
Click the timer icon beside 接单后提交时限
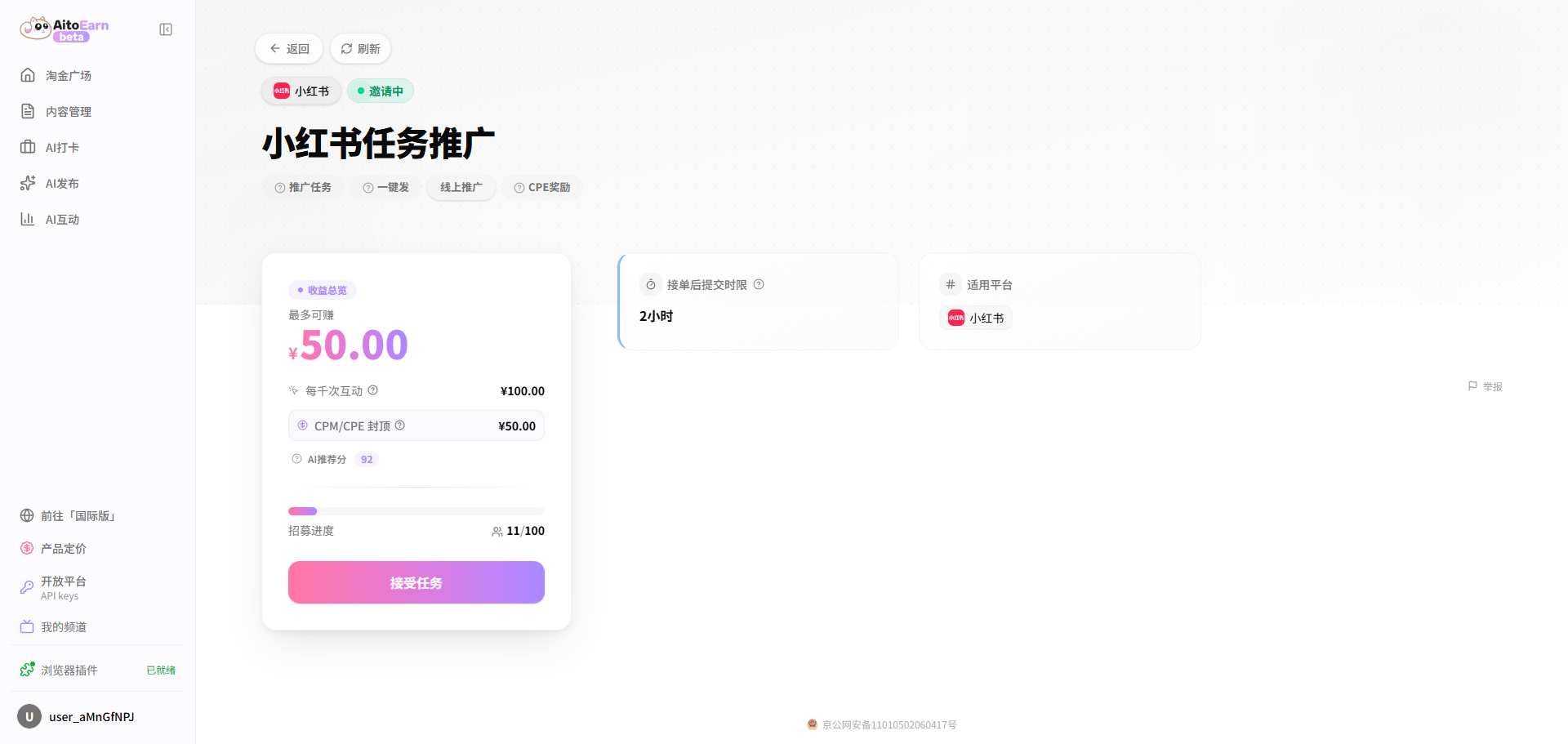coord(651,284)
